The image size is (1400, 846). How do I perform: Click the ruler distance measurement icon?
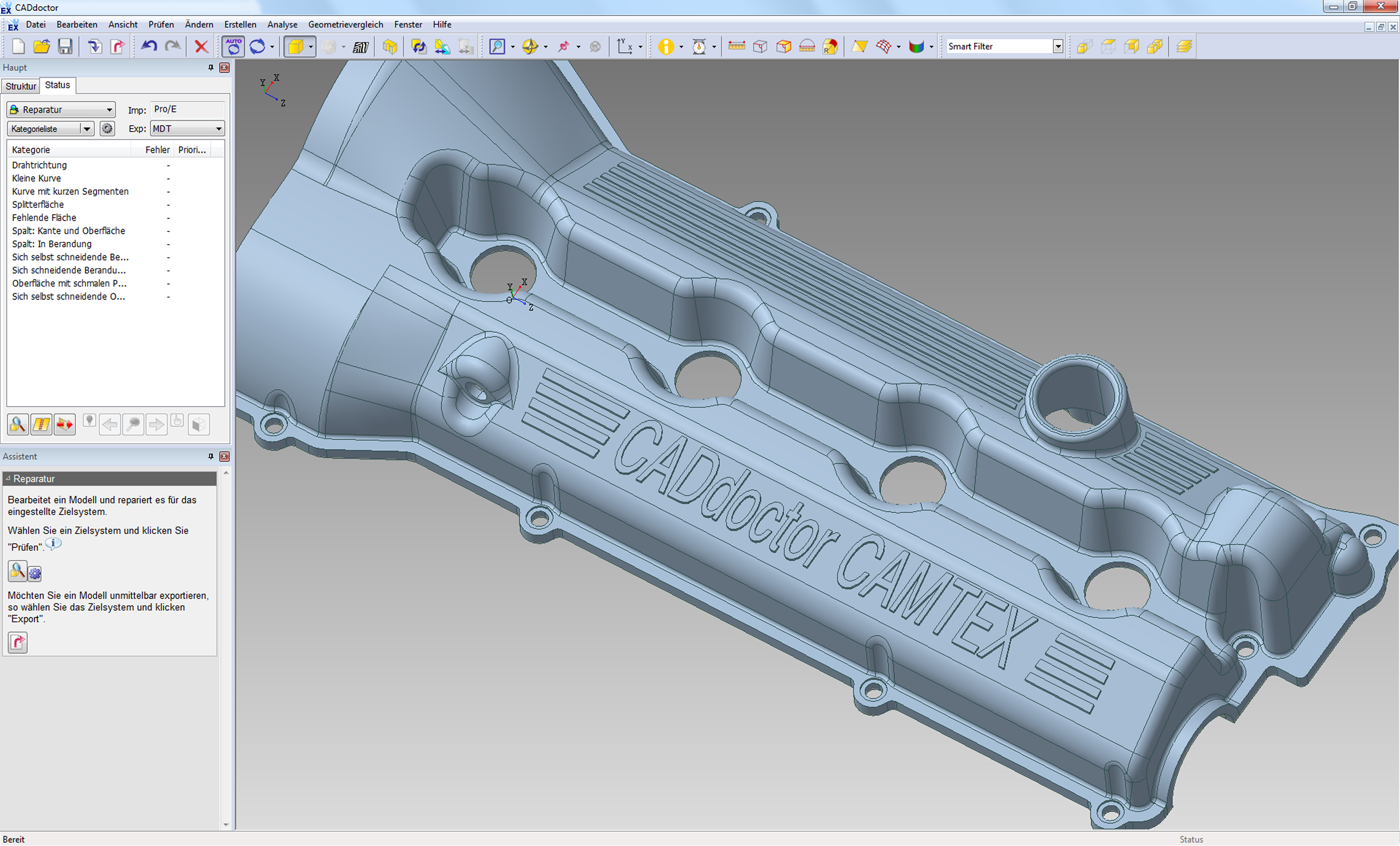click(x=736, y=47)
